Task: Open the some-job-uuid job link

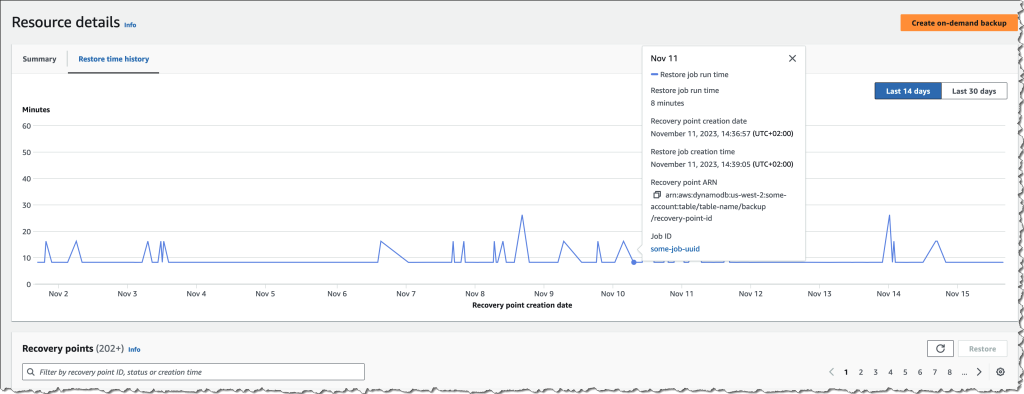Action: (x=675, y=248)
